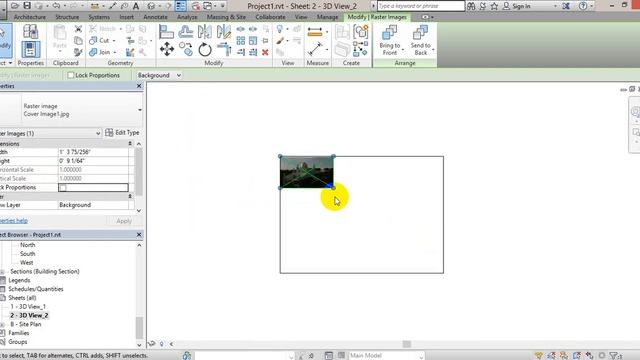Expand Sections (Building Section) node

[2, 272]
